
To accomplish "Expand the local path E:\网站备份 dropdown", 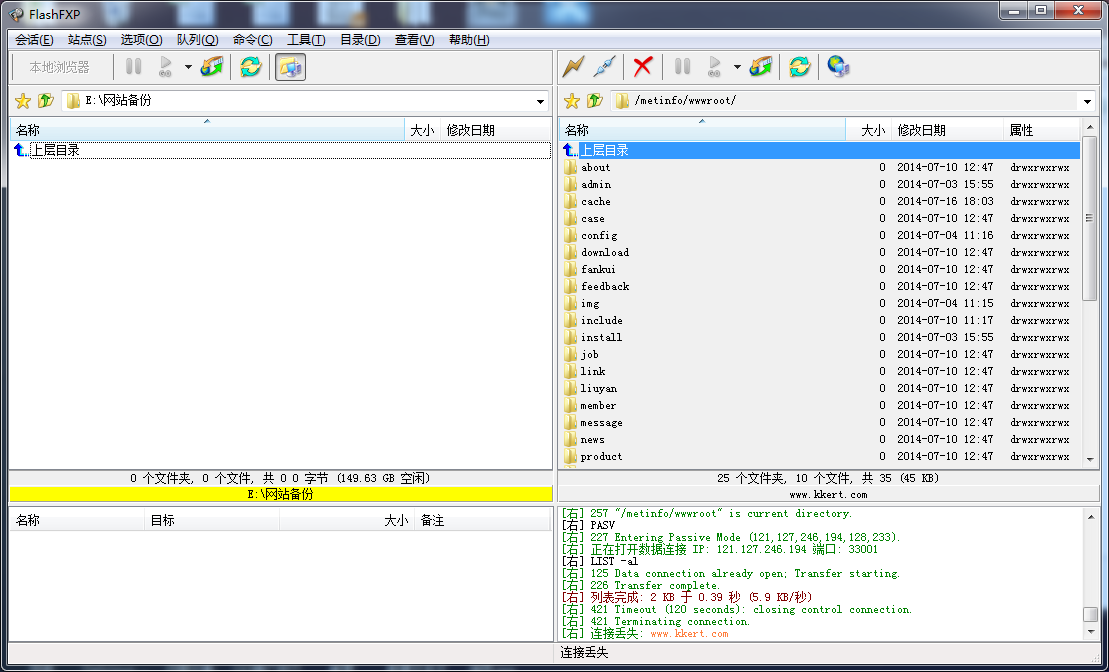I will click(540, 101).
